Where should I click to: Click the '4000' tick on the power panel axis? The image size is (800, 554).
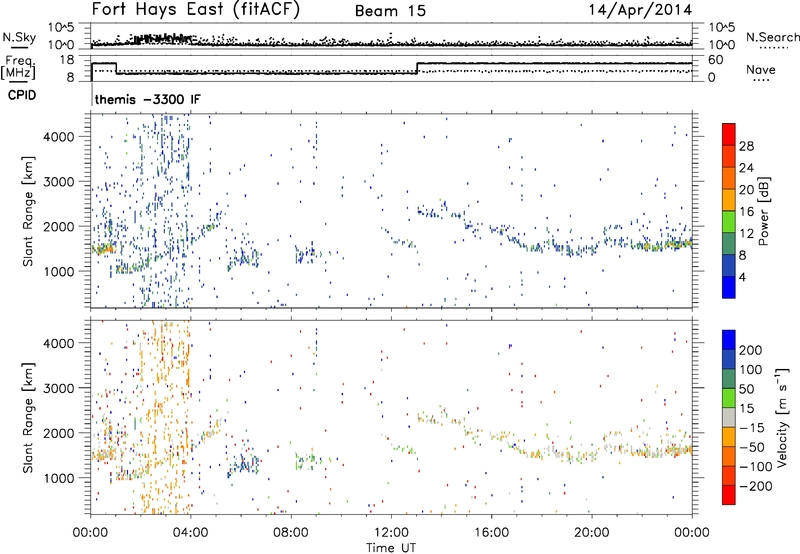point(58,137)
